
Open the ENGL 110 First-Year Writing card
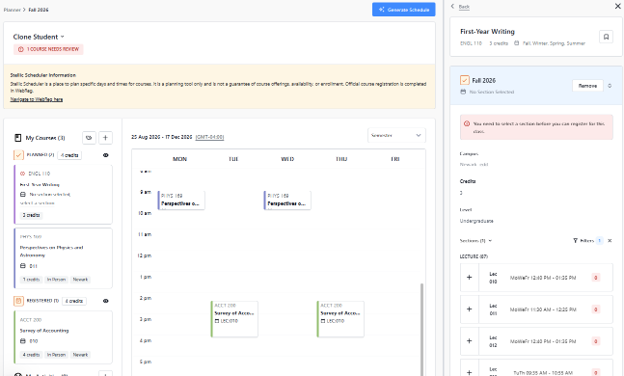[x=63, y=195]
